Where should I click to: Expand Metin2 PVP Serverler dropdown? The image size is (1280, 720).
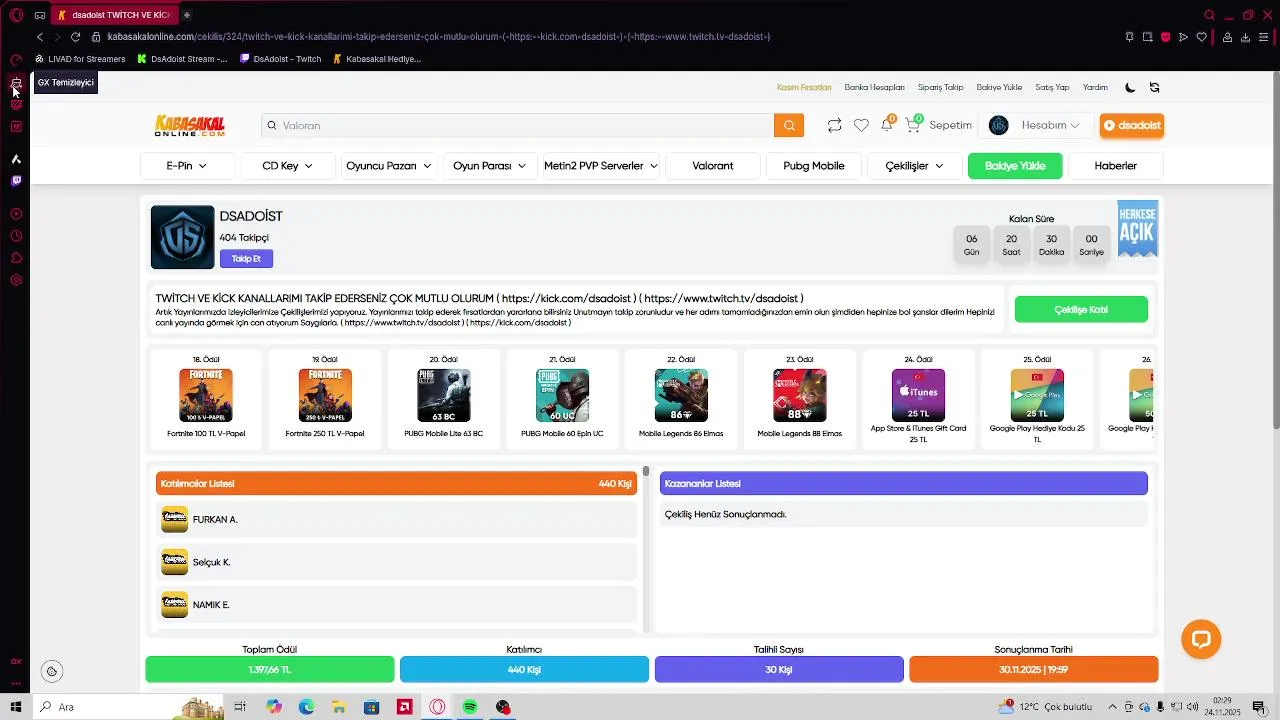[601, 166]
